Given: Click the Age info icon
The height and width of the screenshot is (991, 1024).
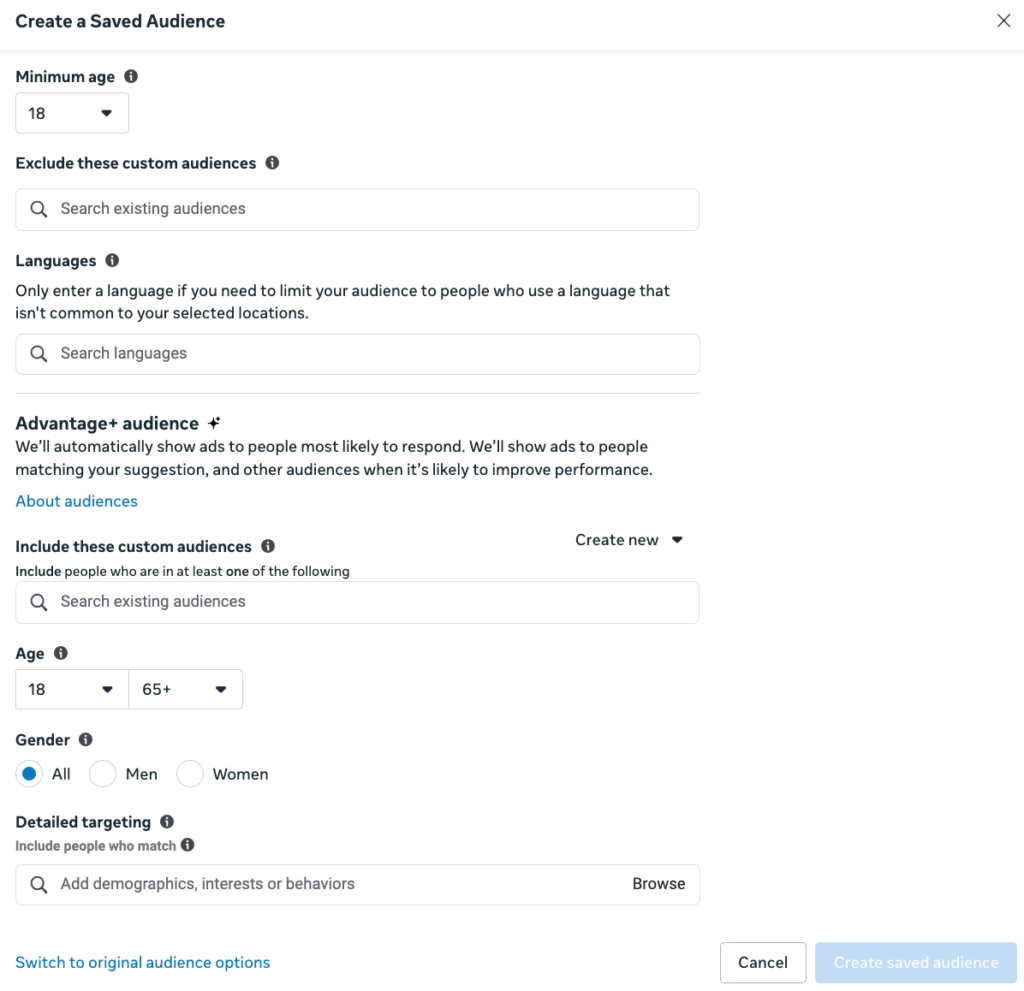Looking at the screenshot, I should pos(60,653).
